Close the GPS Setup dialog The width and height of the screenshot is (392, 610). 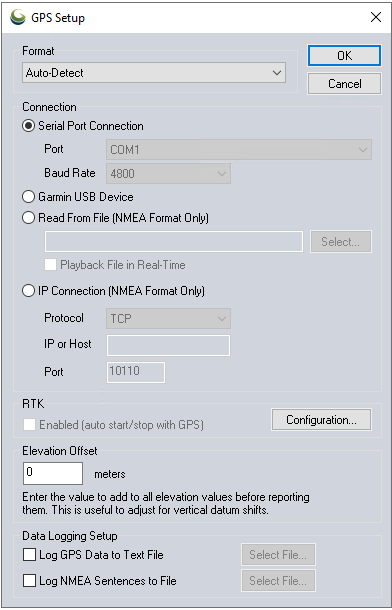pyautogui.click(x=375, y=18)
